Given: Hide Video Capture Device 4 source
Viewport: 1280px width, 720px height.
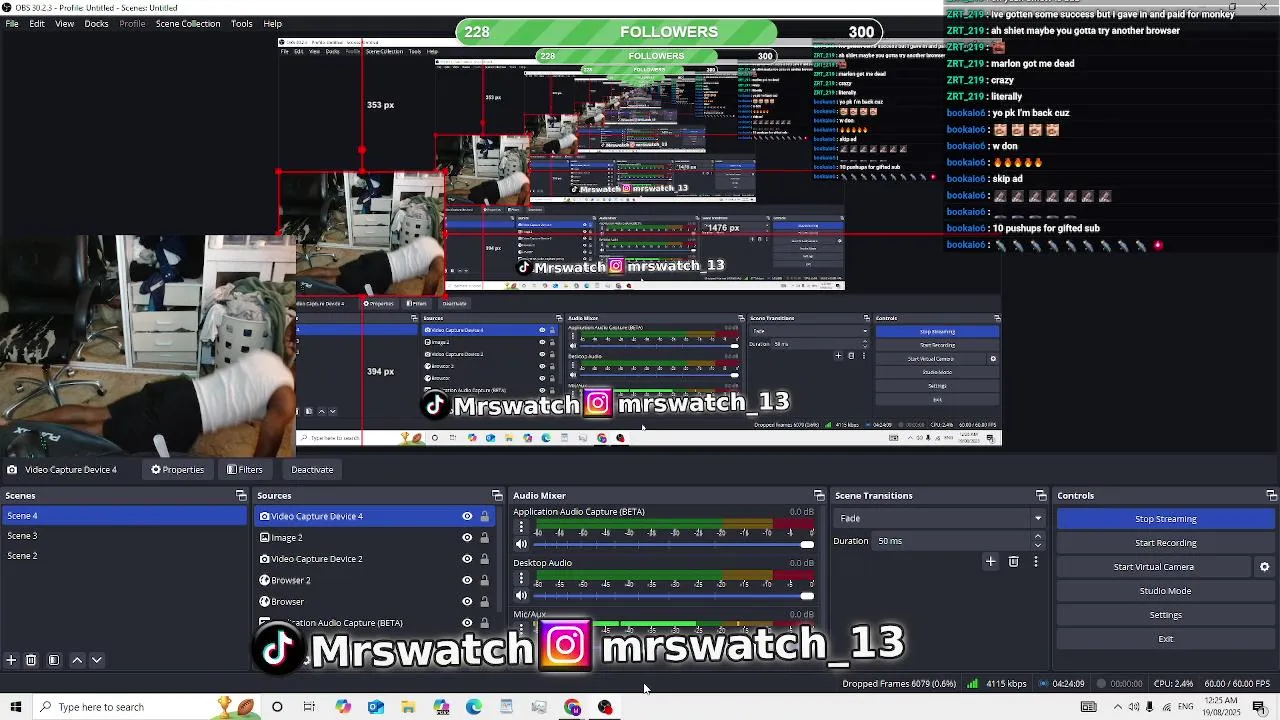Looking at the screenshot, I should click(x=467, y=516).
